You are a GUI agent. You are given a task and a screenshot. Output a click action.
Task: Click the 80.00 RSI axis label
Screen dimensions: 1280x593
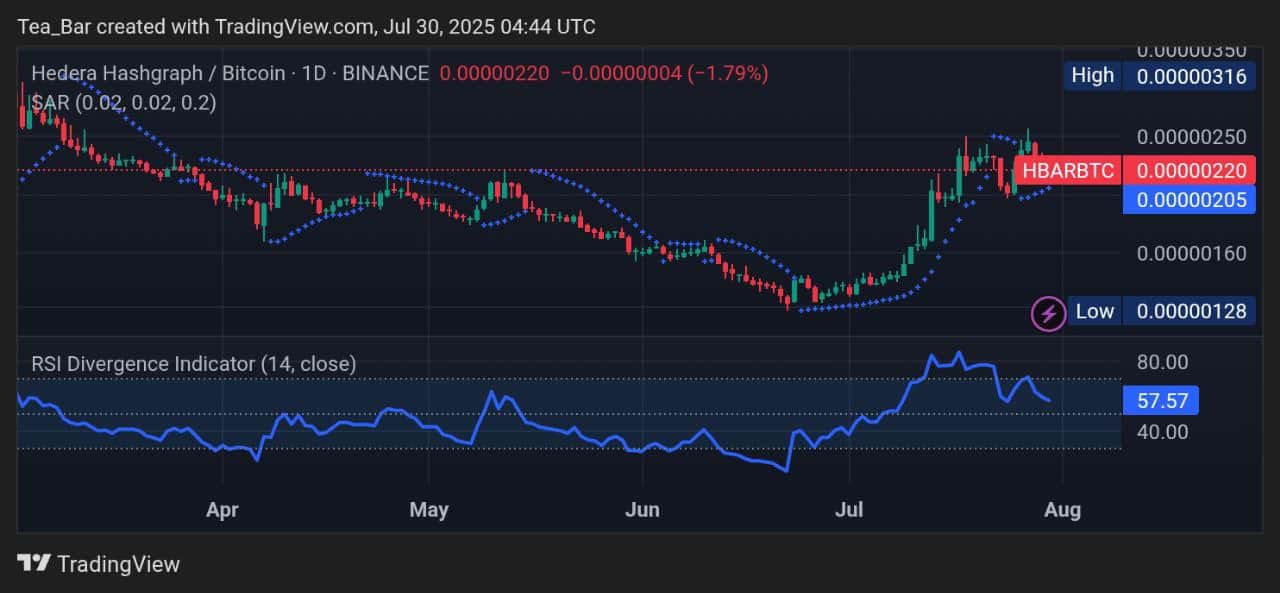pos(1161,362)
